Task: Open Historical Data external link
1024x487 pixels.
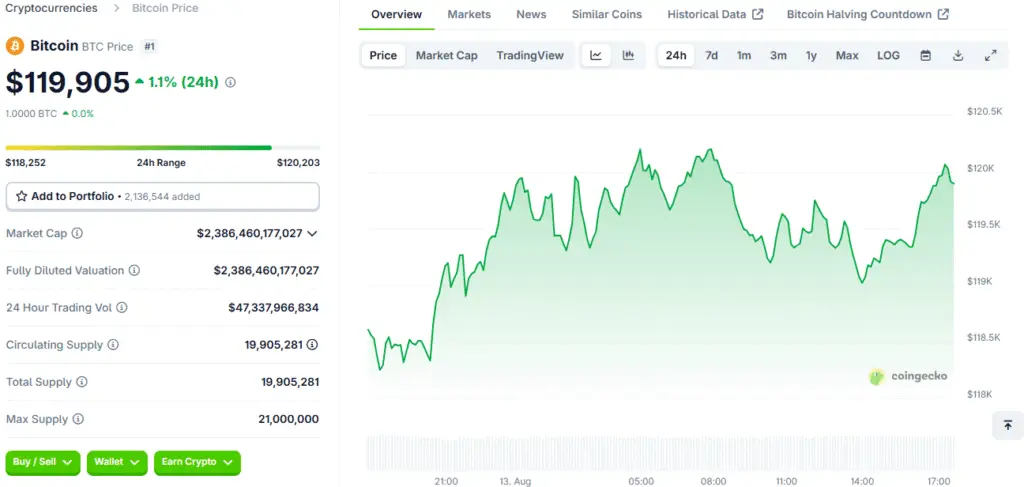Action: (715, 14)
